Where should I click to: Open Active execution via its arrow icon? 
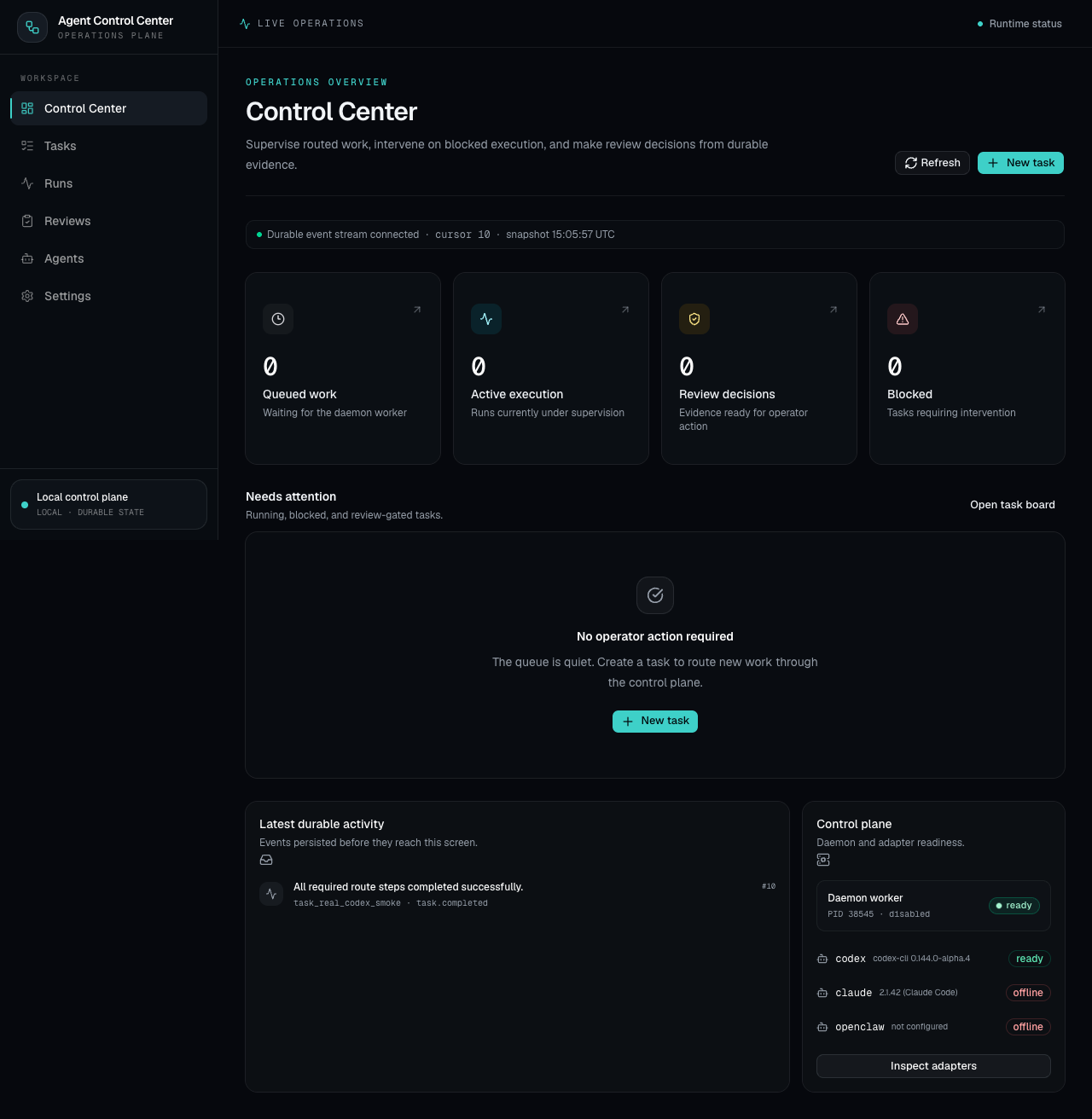pos(625,310)
